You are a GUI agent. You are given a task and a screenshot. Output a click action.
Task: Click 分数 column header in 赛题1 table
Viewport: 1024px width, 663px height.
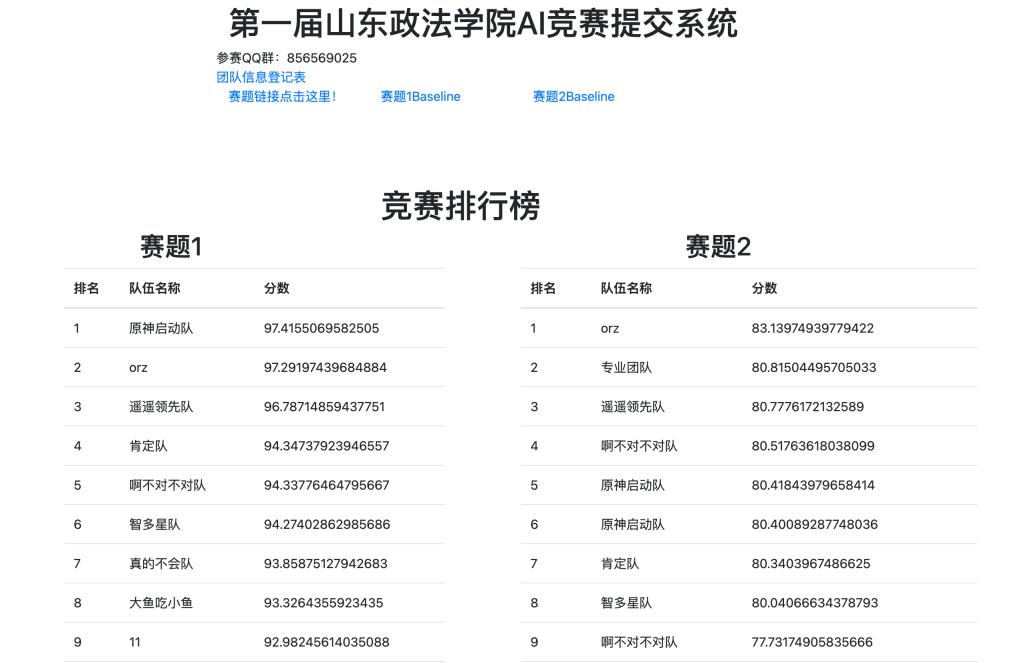pos(276,288)
